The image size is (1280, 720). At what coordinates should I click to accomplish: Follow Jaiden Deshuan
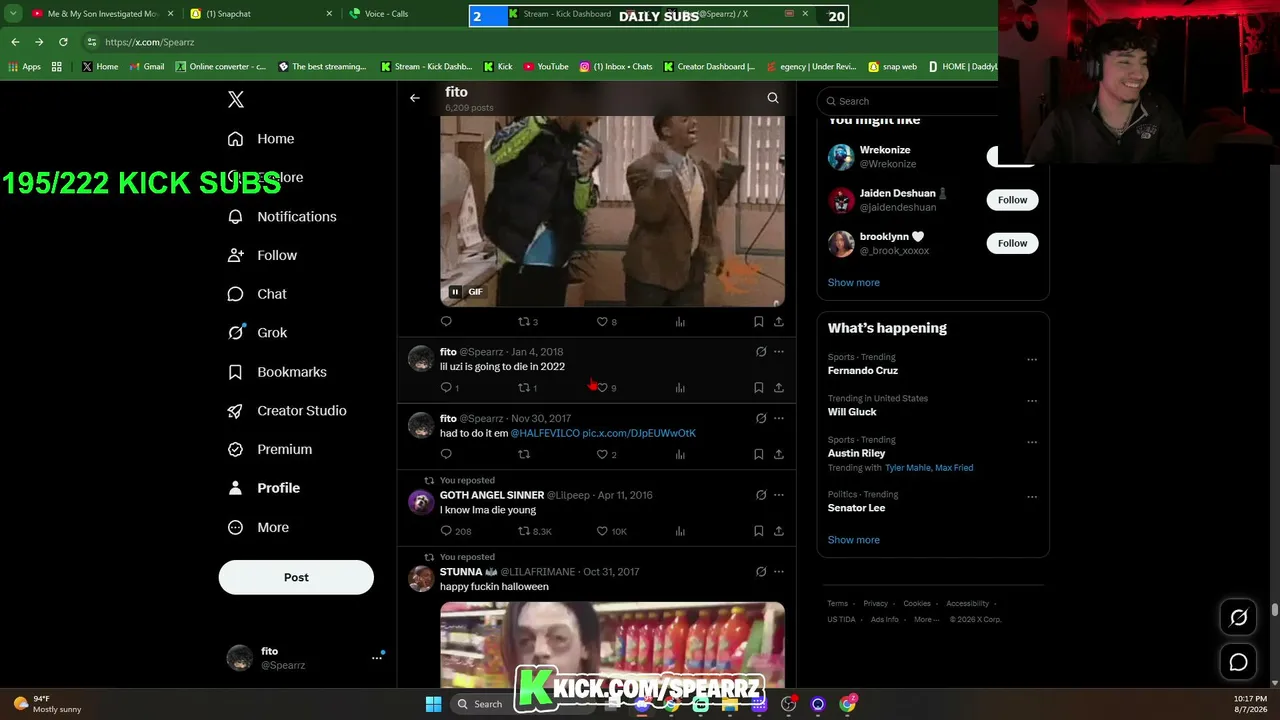[x=1012, y=200]
